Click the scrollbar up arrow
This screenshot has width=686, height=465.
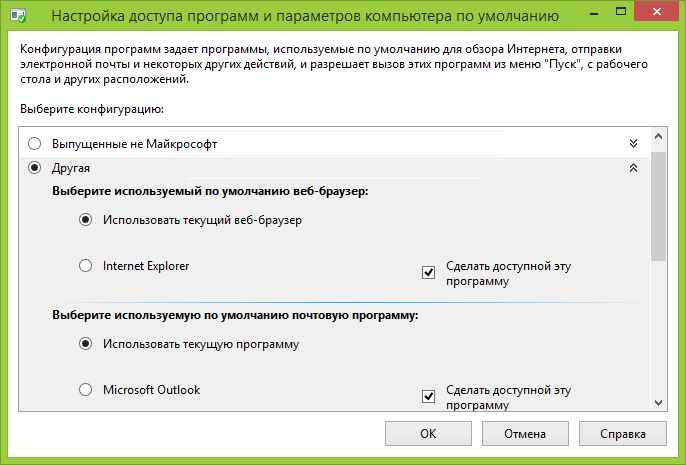658,137
